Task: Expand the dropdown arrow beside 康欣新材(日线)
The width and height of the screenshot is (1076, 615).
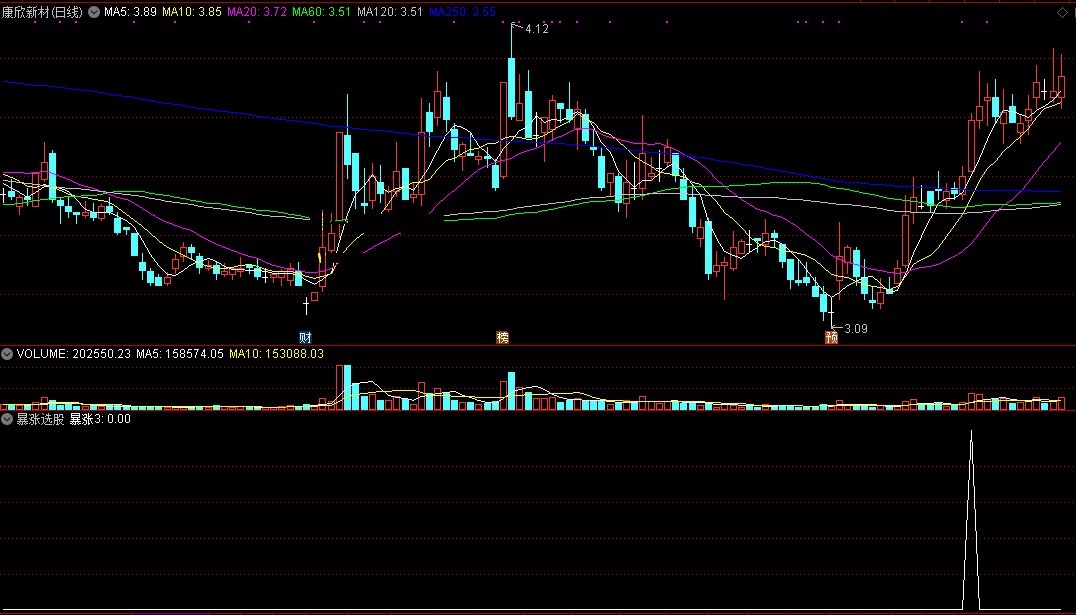Action: 94,12
